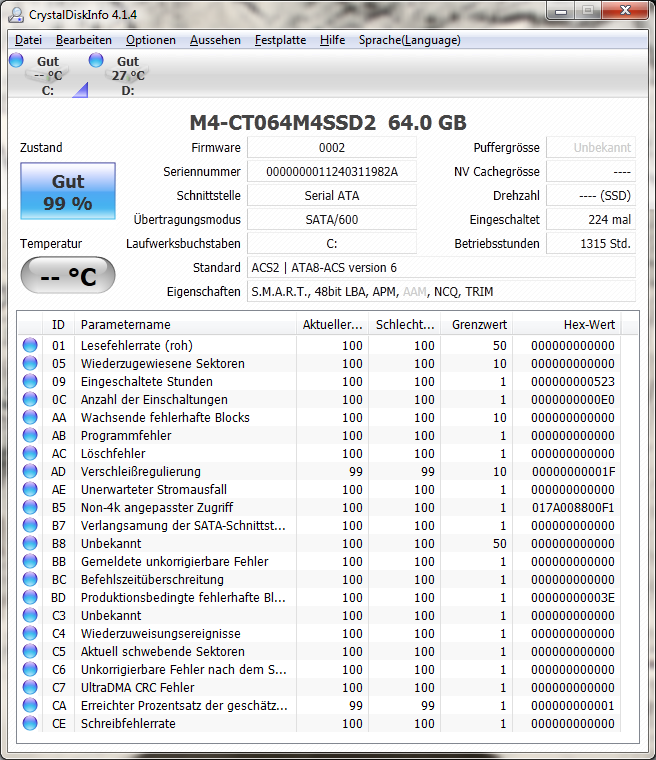Open the Festplatte menu
The height and width of the screenshot is (760, 656).
[280, 40]
